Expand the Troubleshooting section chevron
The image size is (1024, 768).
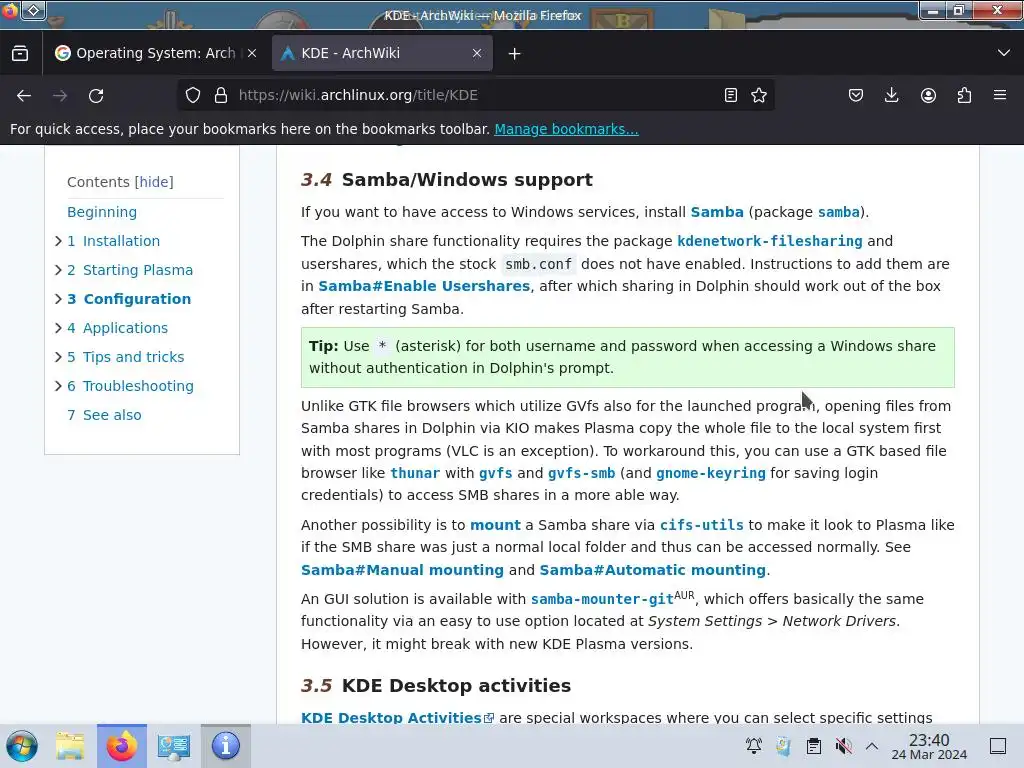click(x=58, y=386)
